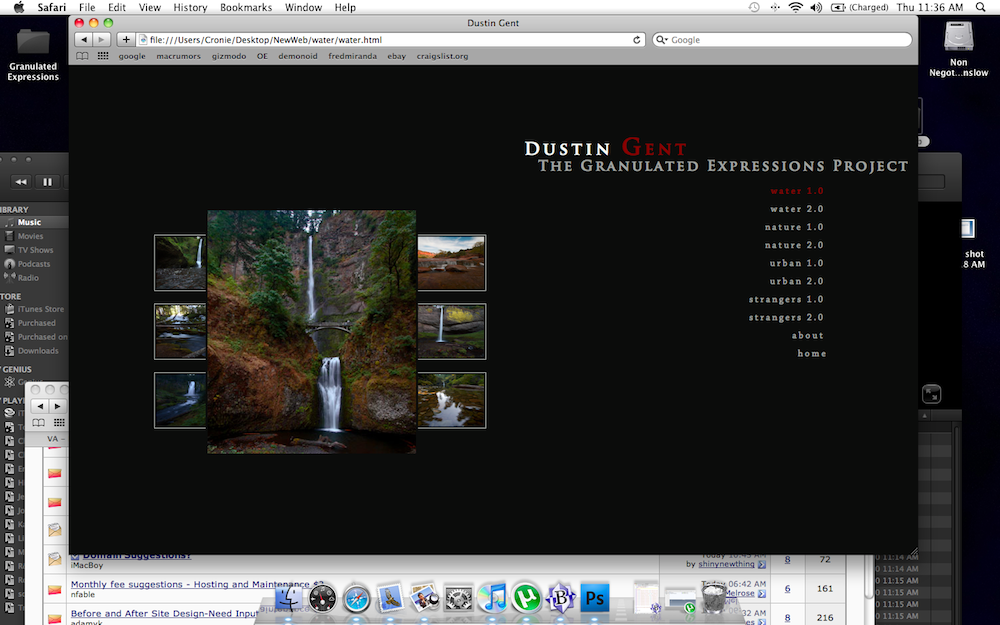
Task: Open the demonoid bookmark
Action: [298, 56]
